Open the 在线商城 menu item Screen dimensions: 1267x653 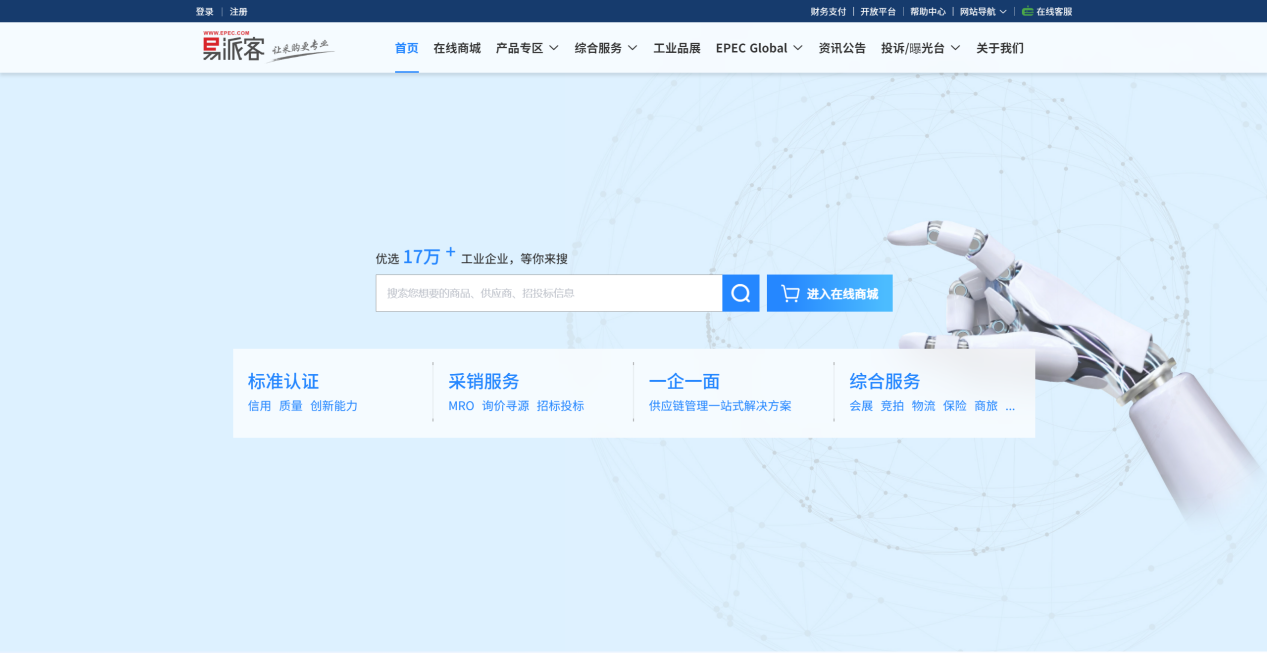coord(457,48)
